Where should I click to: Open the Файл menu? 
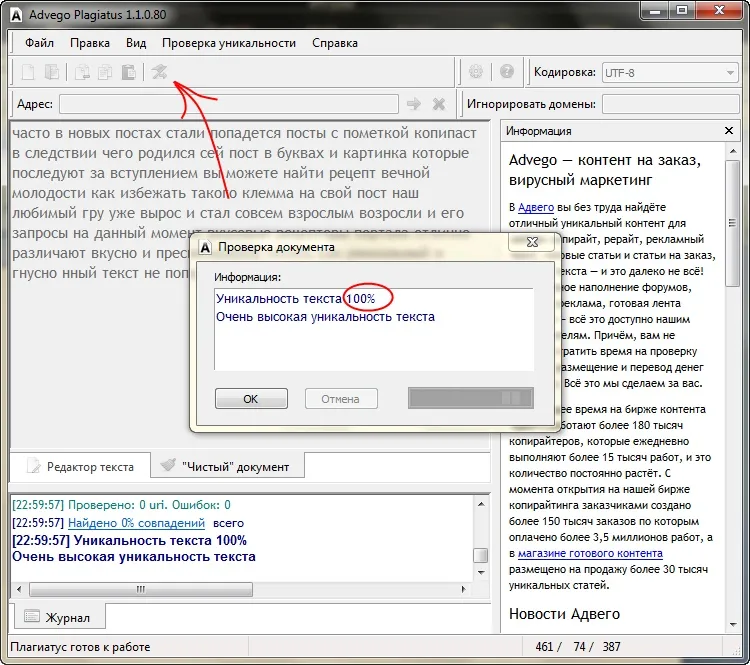point(40,43)
